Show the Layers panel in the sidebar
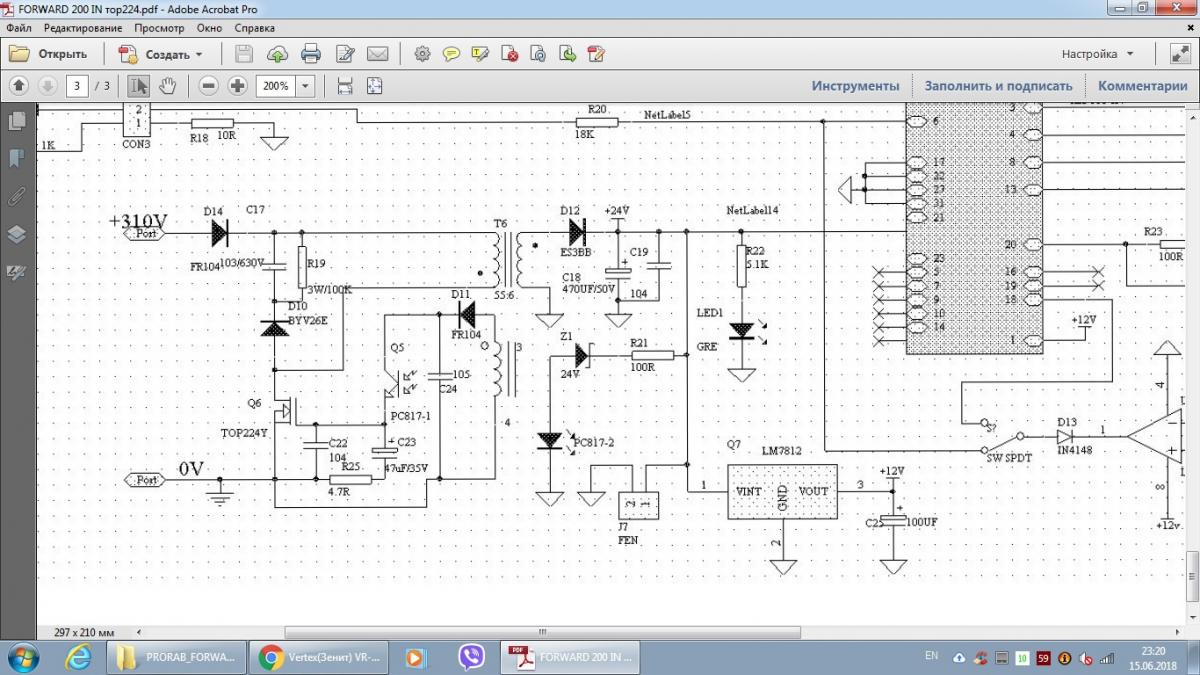 [17, 234]
